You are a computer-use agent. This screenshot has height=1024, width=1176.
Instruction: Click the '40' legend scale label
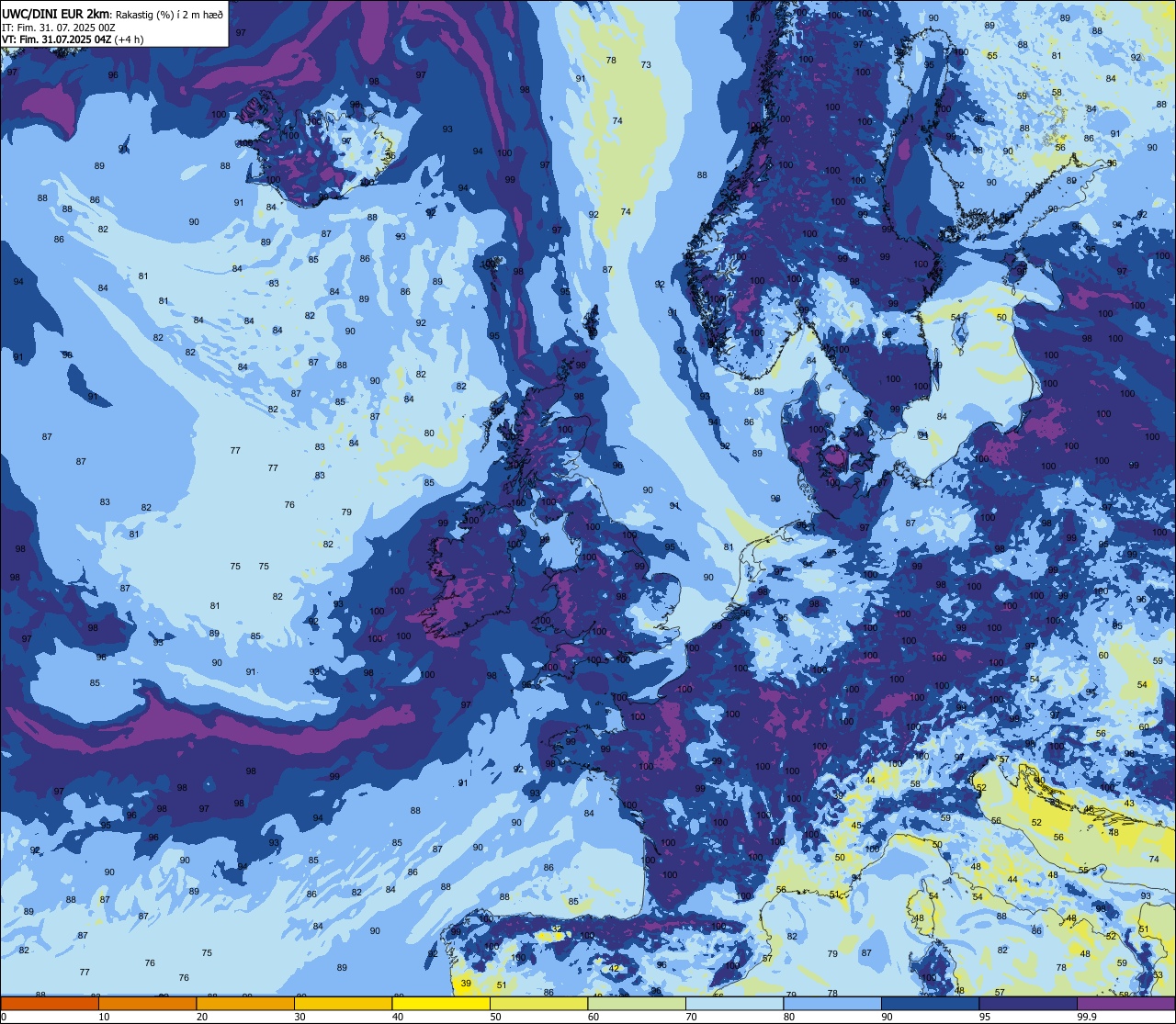[x=398, y=1017]
